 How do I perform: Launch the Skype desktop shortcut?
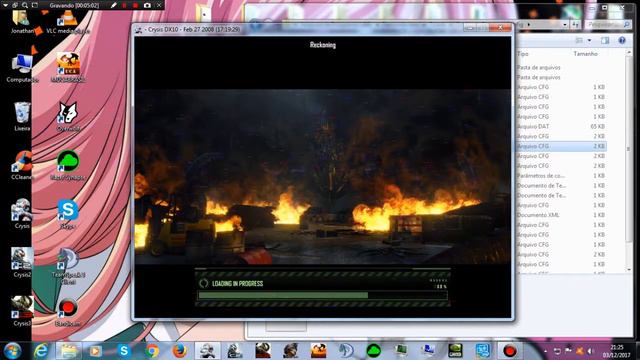coord(68,213)
